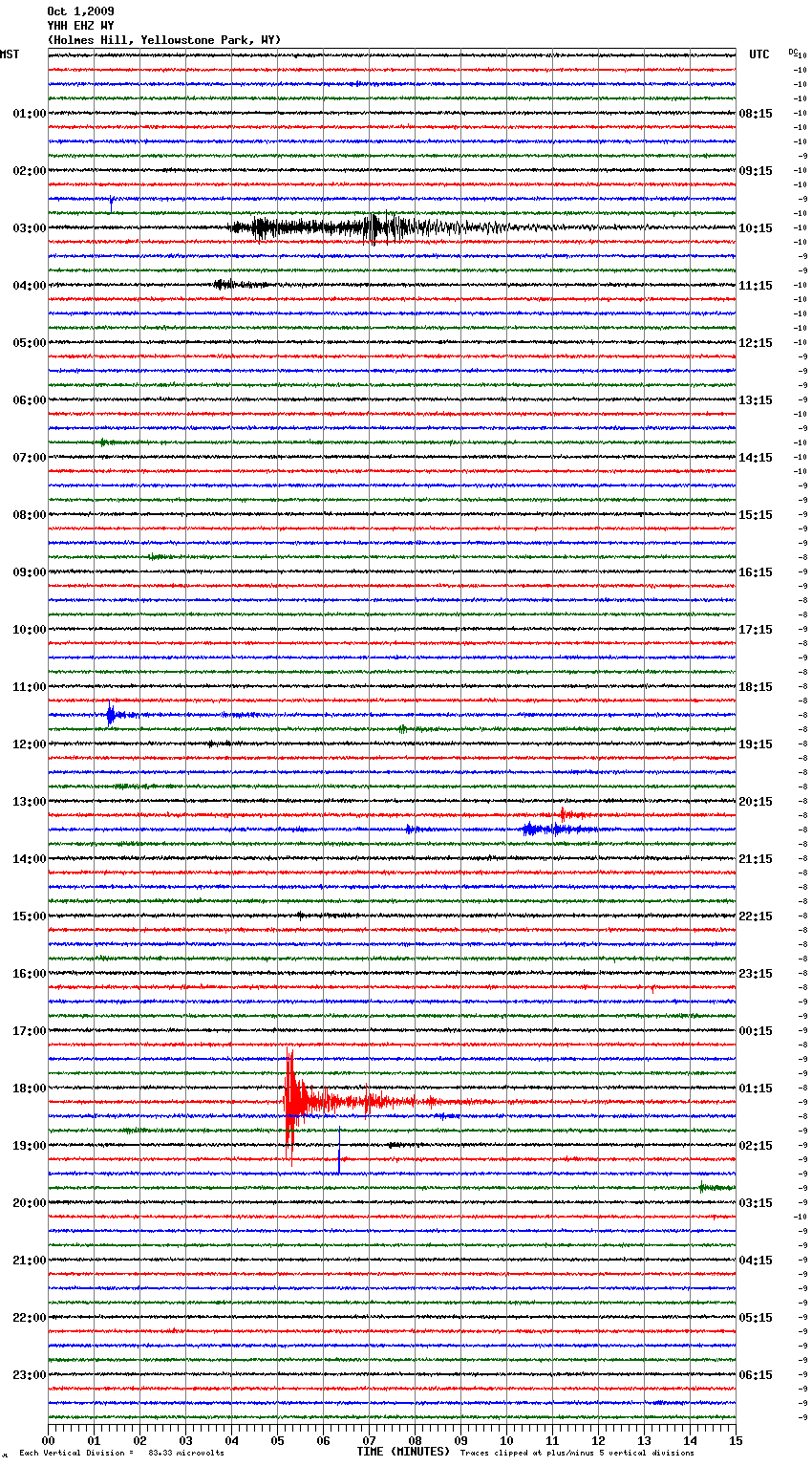Screen dimensions: 812x1466
Task: Select the 01:00 MST hour label
Action: (30, 114)
